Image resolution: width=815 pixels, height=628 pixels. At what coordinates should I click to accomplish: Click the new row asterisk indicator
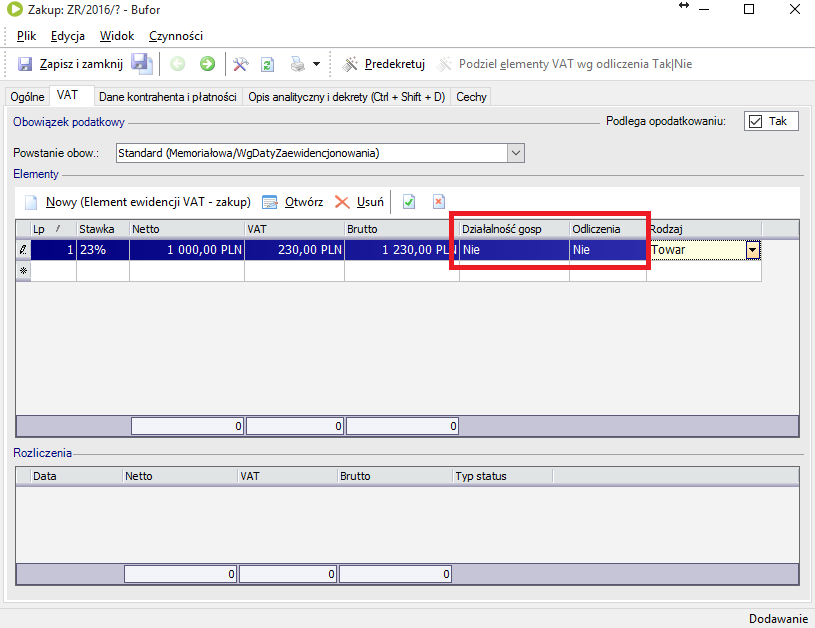point(23,271)
